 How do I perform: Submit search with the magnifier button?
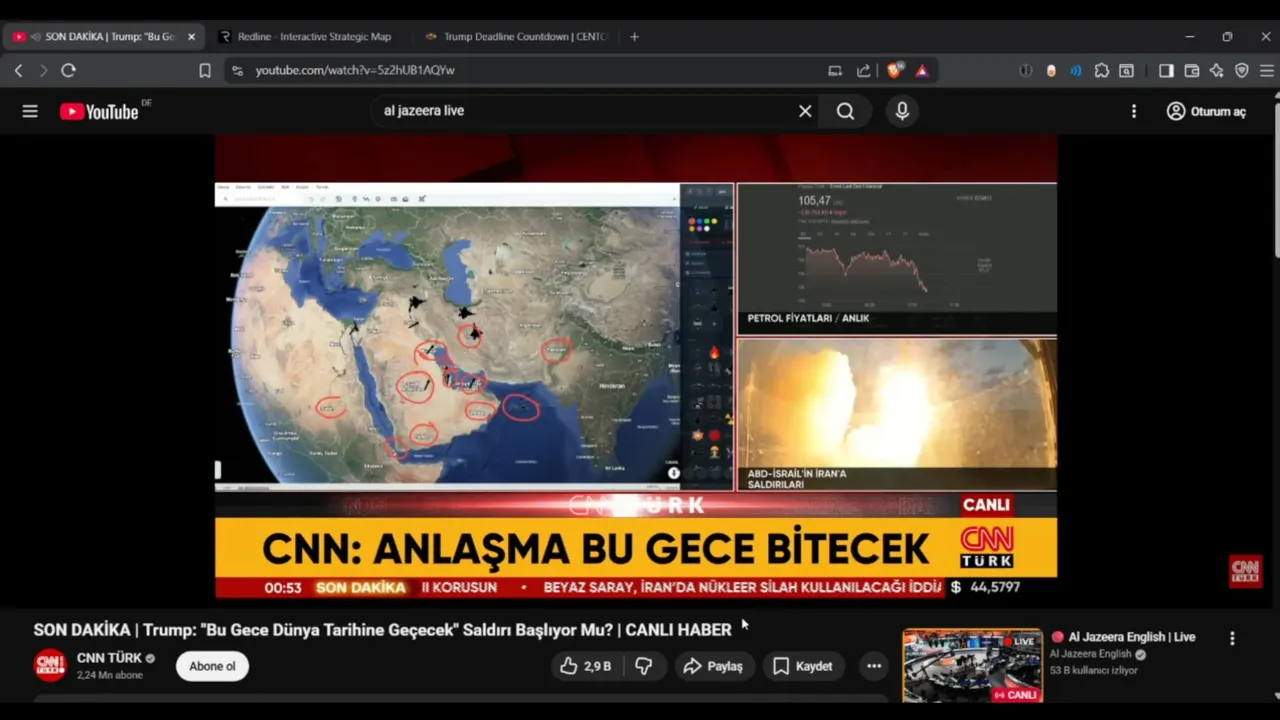pyautogui.click(x=846, y=111)
